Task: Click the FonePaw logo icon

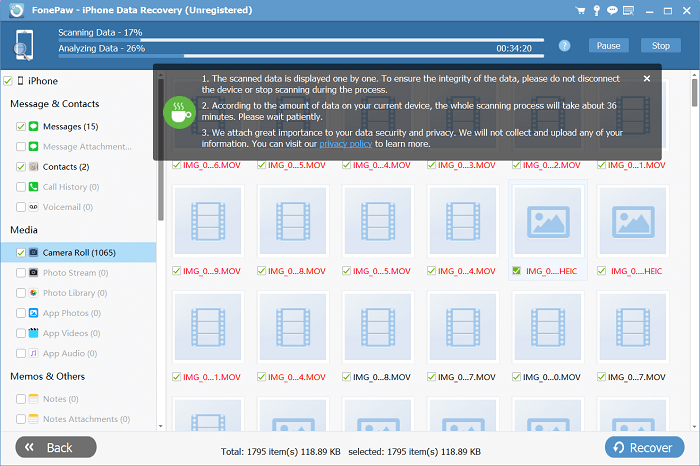Action: [x=17, y=10]
